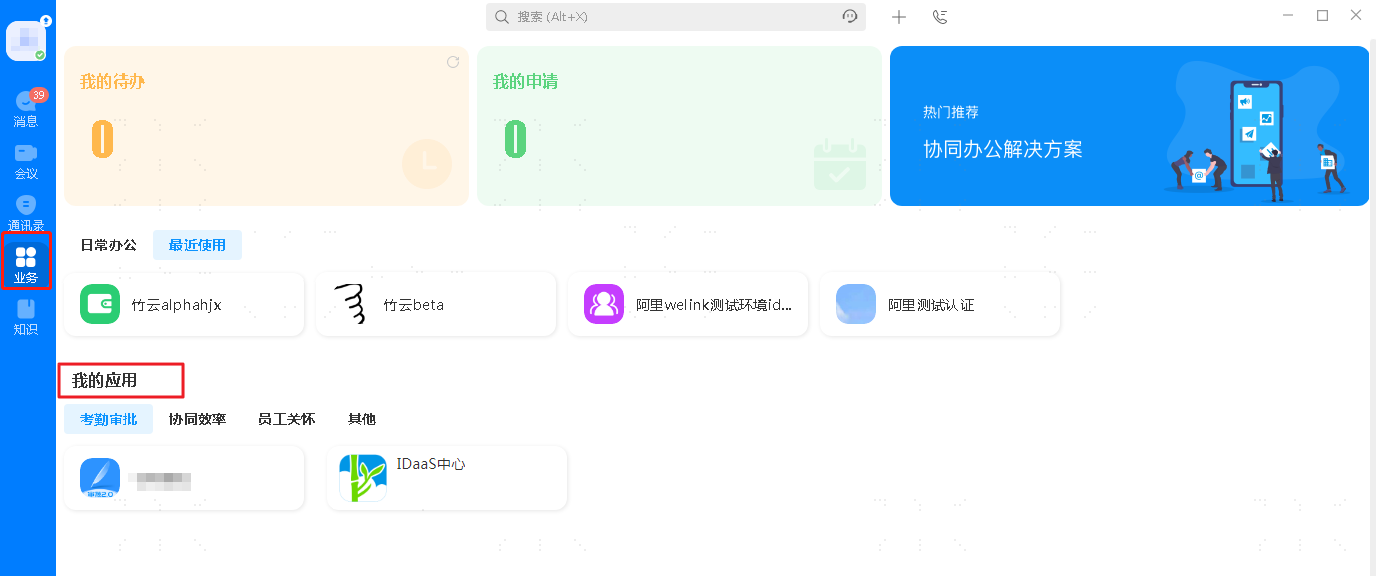1376x576 pixels.
Task: Open the 会议 meeting sidebar icon
Action: pyautogui.click(x=26, y=161)
